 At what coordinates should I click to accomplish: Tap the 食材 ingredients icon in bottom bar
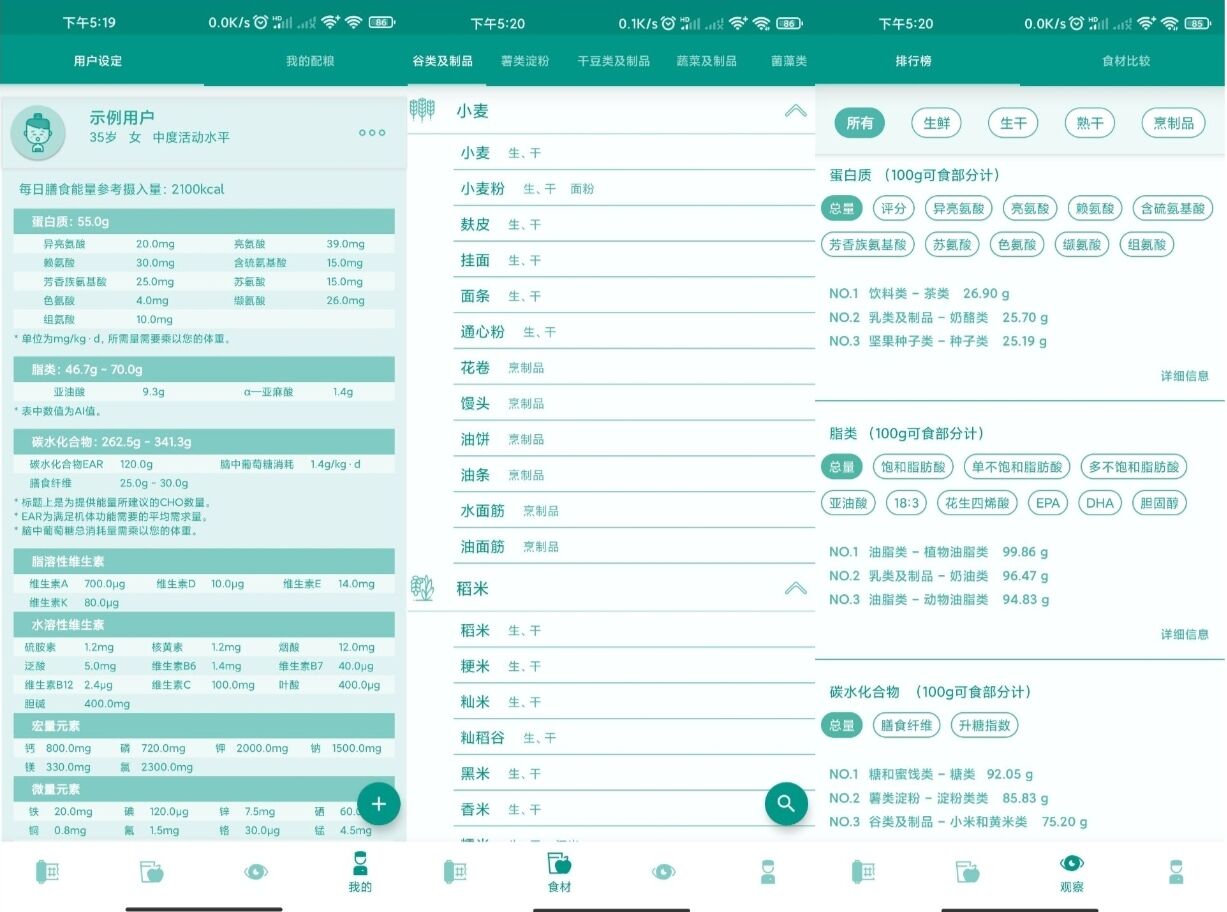[x=560, y=870]
